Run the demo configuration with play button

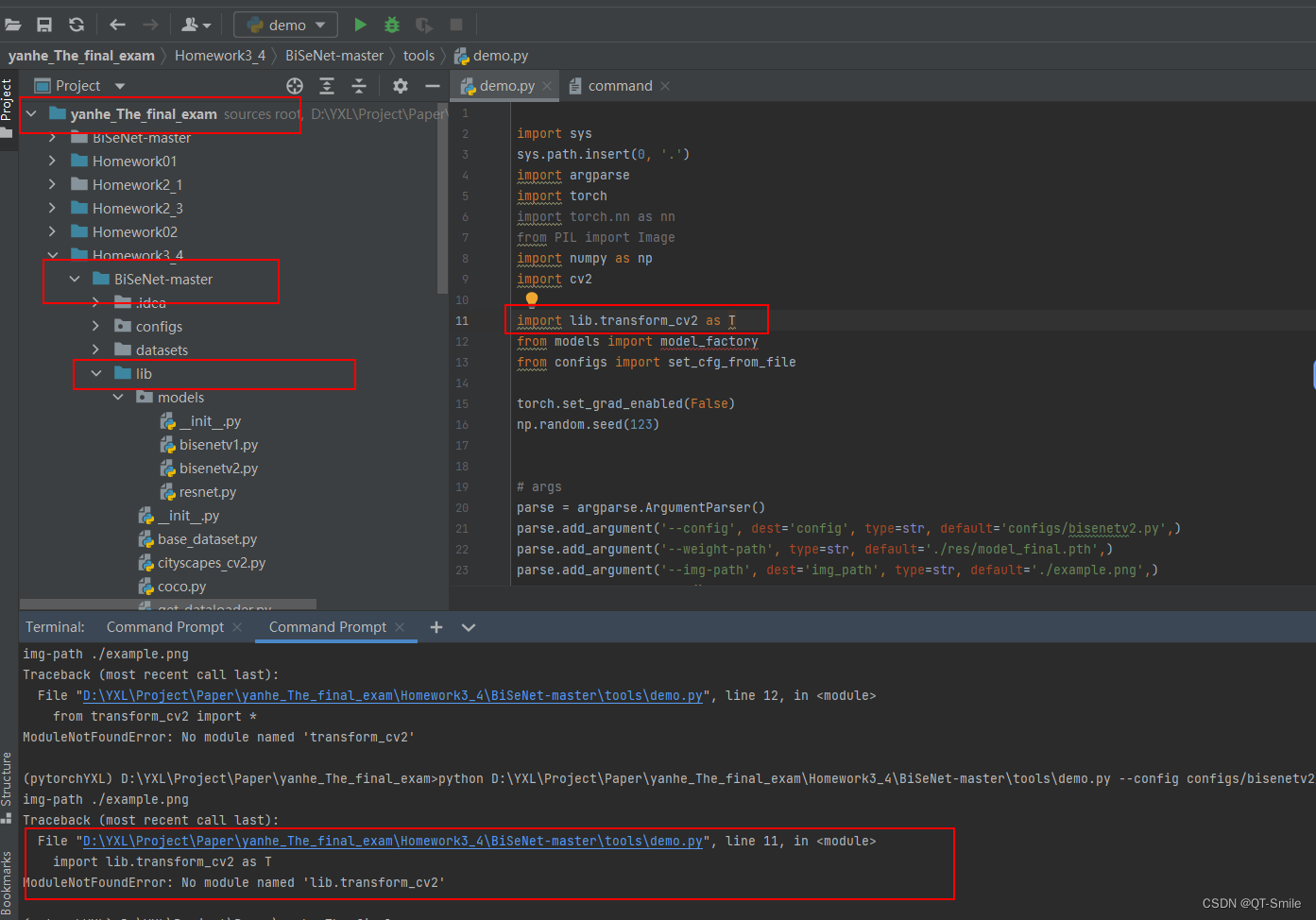[x=360, y=25]
